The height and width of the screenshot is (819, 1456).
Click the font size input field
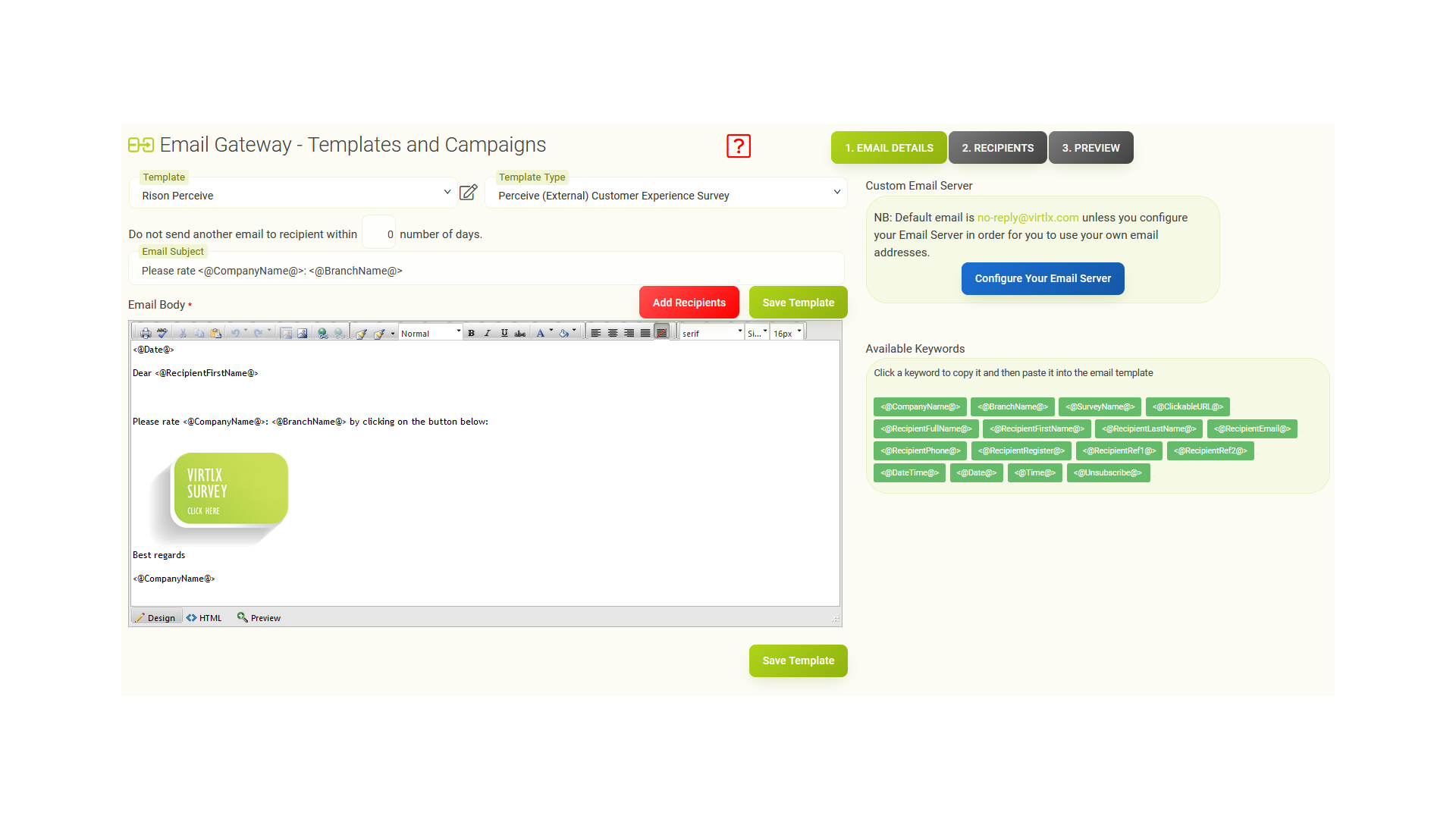pos(789,332)
